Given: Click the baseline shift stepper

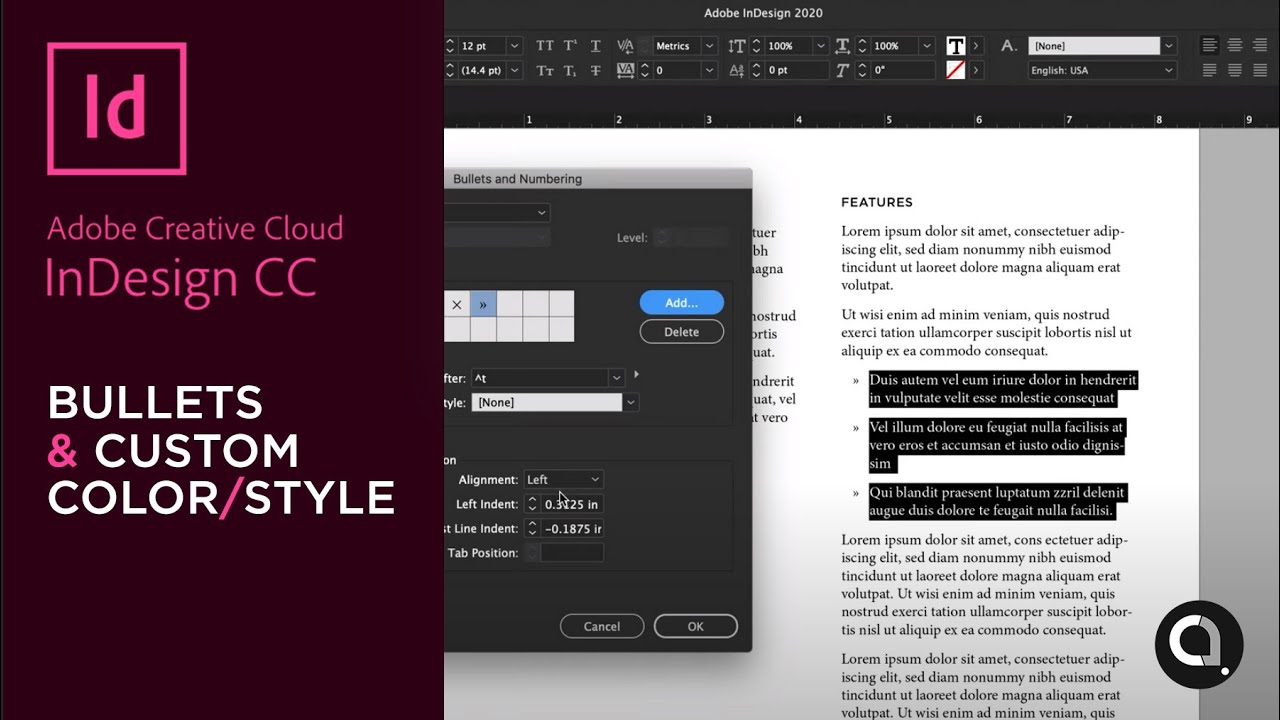Looking at the screenshot, I should [756, 70].
